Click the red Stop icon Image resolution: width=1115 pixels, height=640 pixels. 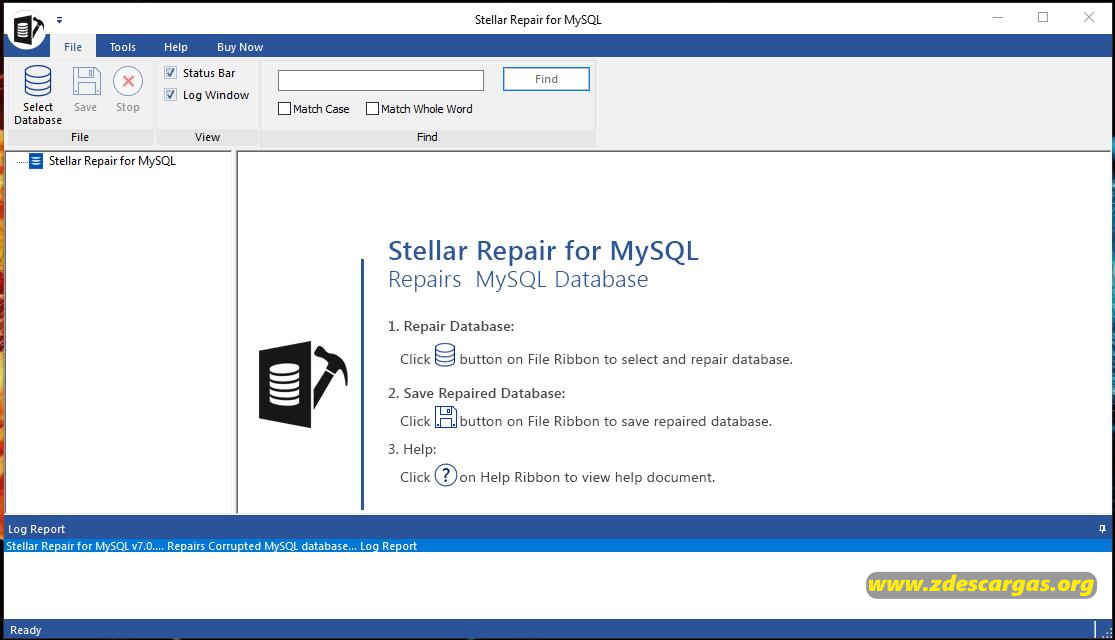click(128, 81)
